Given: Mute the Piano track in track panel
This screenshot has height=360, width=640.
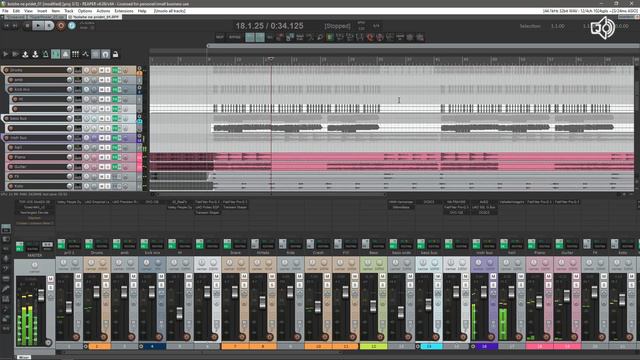Looking at the screenshot, I should tap(102, 157).
